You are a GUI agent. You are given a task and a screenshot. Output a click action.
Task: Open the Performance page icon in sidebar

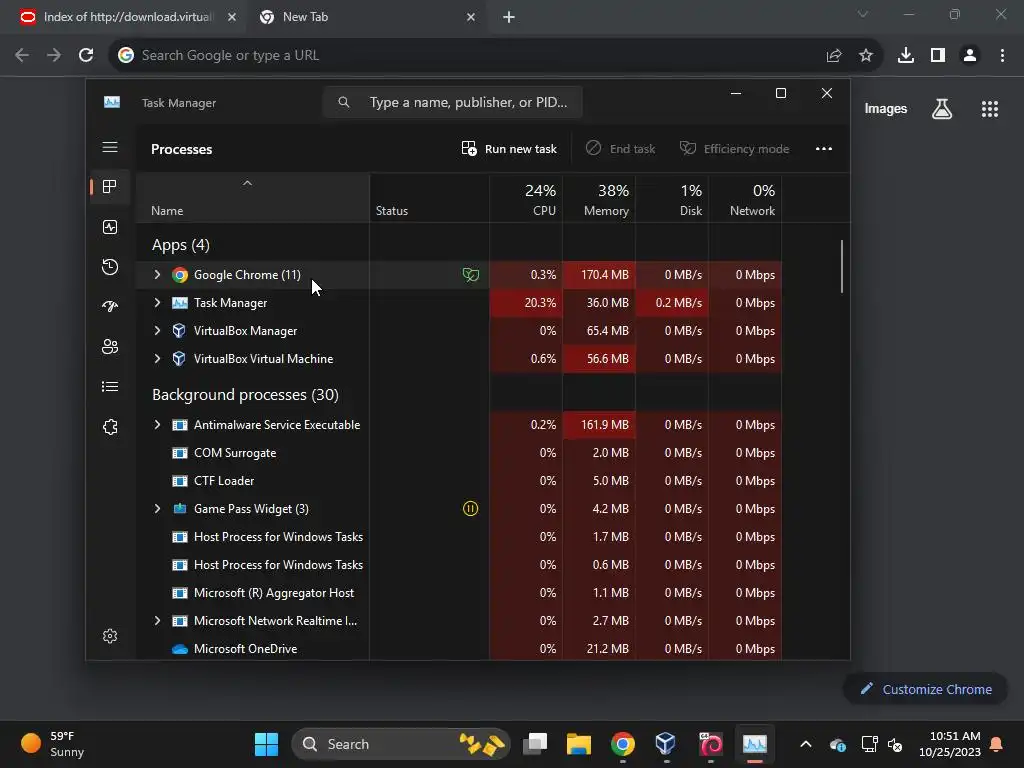[x=110, y=227]
